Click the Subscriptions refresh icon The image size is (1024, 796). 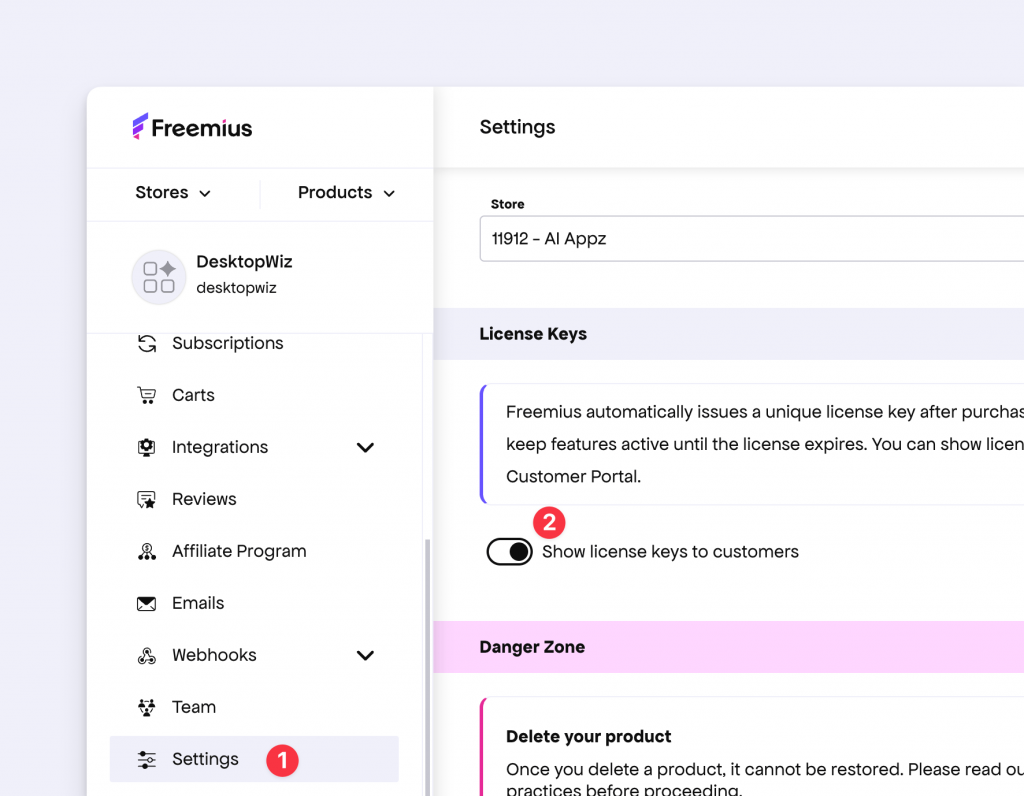(x=147, y=343)
